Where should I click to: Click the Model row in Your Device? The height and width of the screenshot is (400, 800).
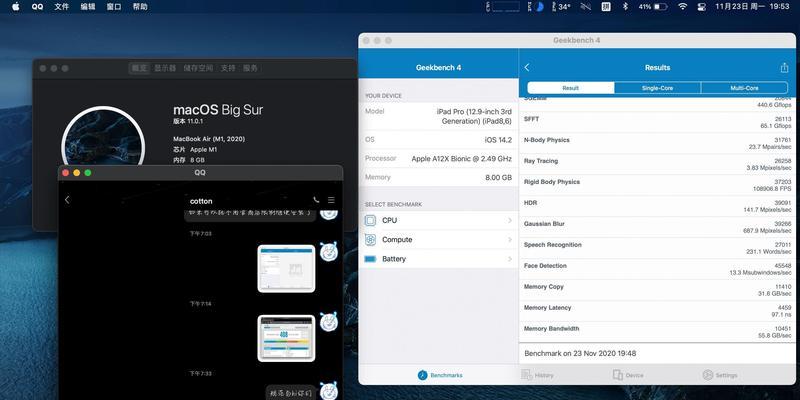438,116
